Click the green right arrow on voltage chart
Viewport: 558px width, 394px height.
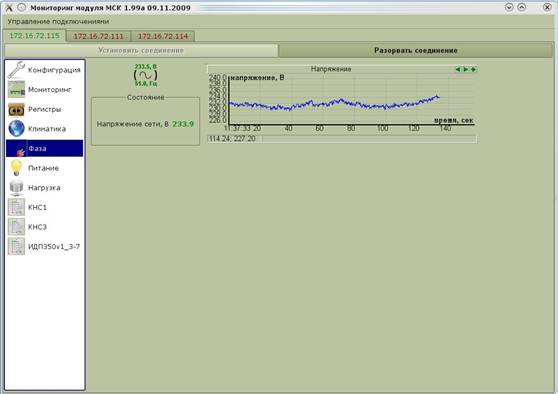(x=465, y=69)
